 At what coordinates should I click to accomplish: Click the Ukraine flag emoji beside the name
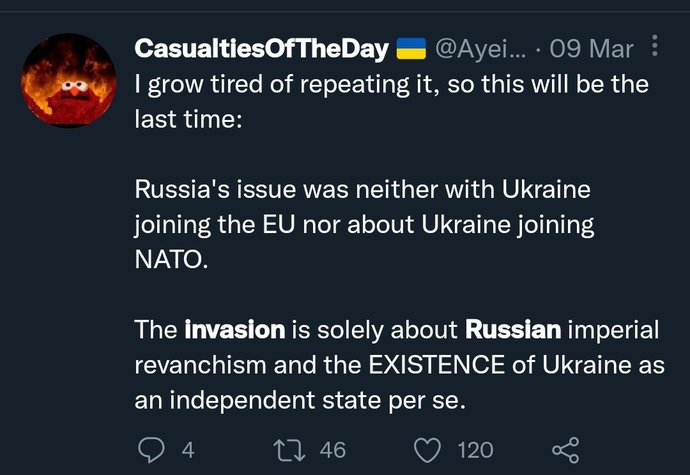pos(411,48)
